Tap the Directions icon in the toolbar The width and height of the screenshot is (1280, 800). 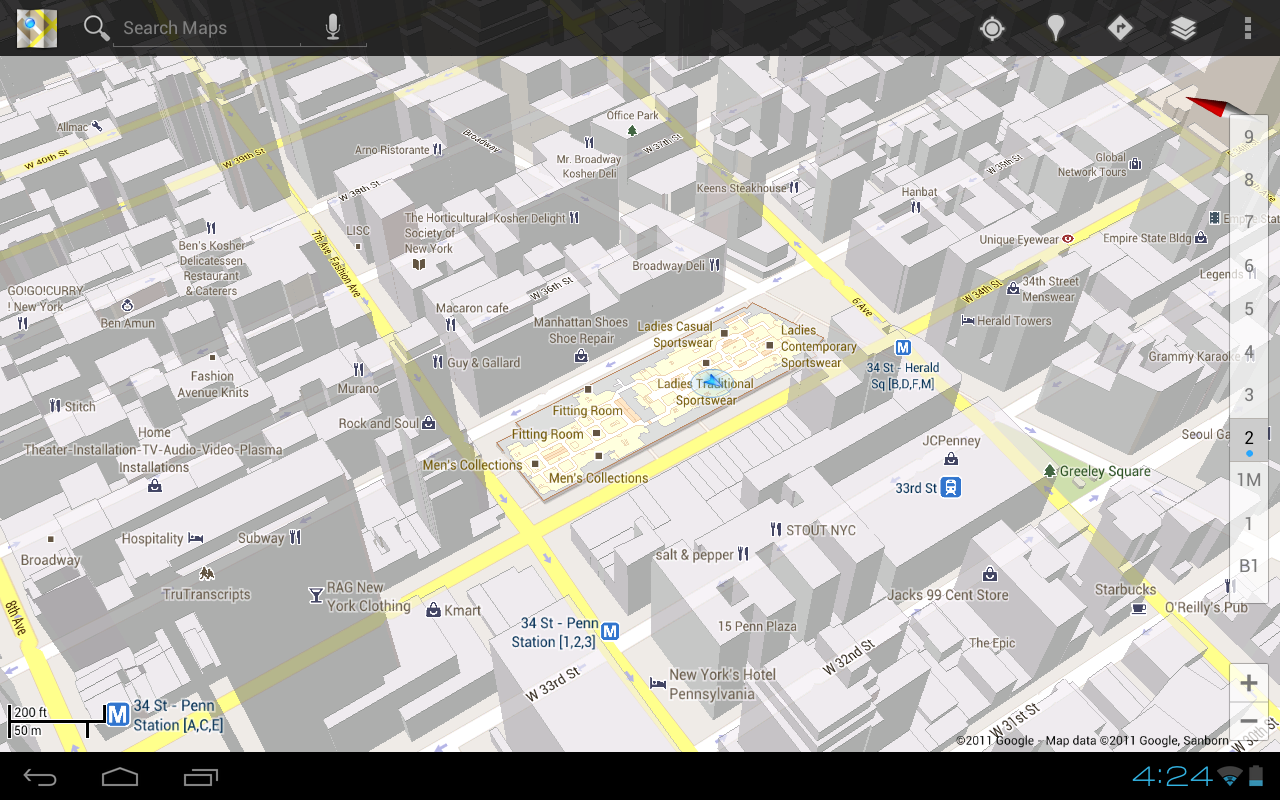[1119, 29]
